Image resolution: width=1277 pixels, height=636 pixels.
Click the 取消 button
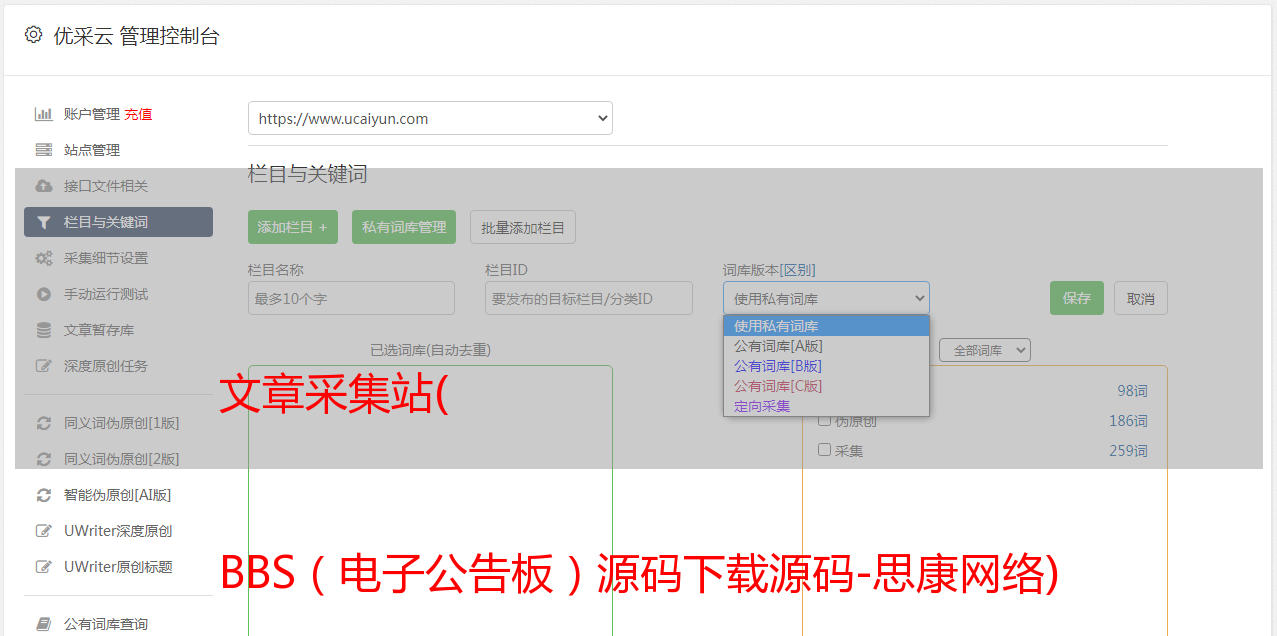coord(1141,298)
